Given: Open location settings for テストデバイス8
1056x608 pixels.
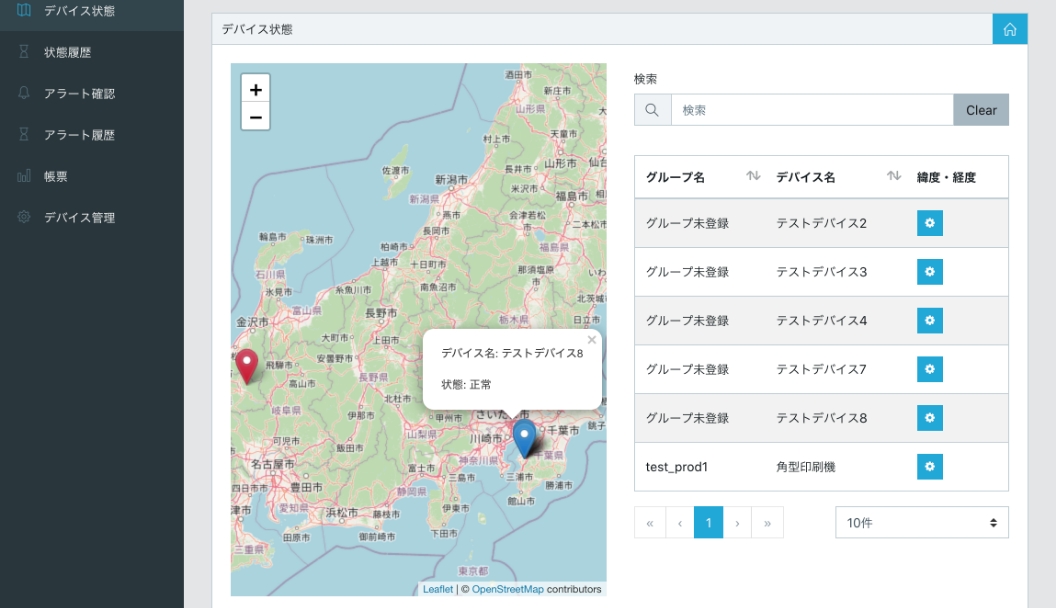Looking at the screenshot, I should [929, 418].
